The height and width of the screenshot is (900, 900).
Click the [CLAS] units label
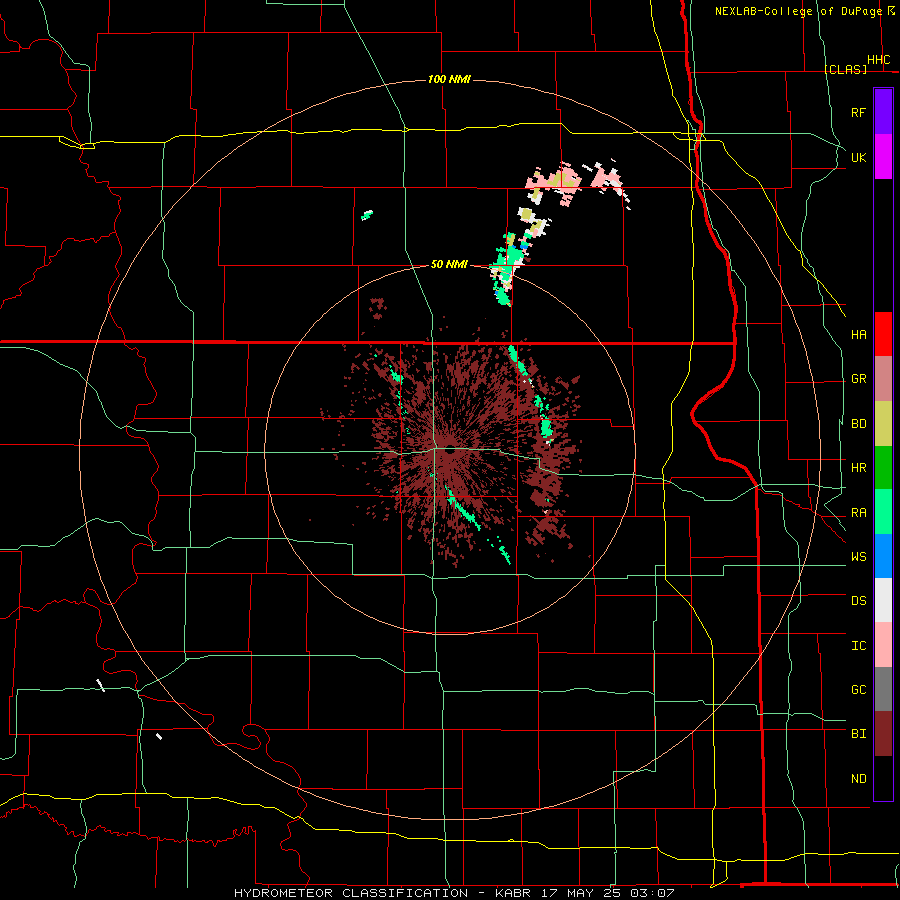click(x=845, y=69)
